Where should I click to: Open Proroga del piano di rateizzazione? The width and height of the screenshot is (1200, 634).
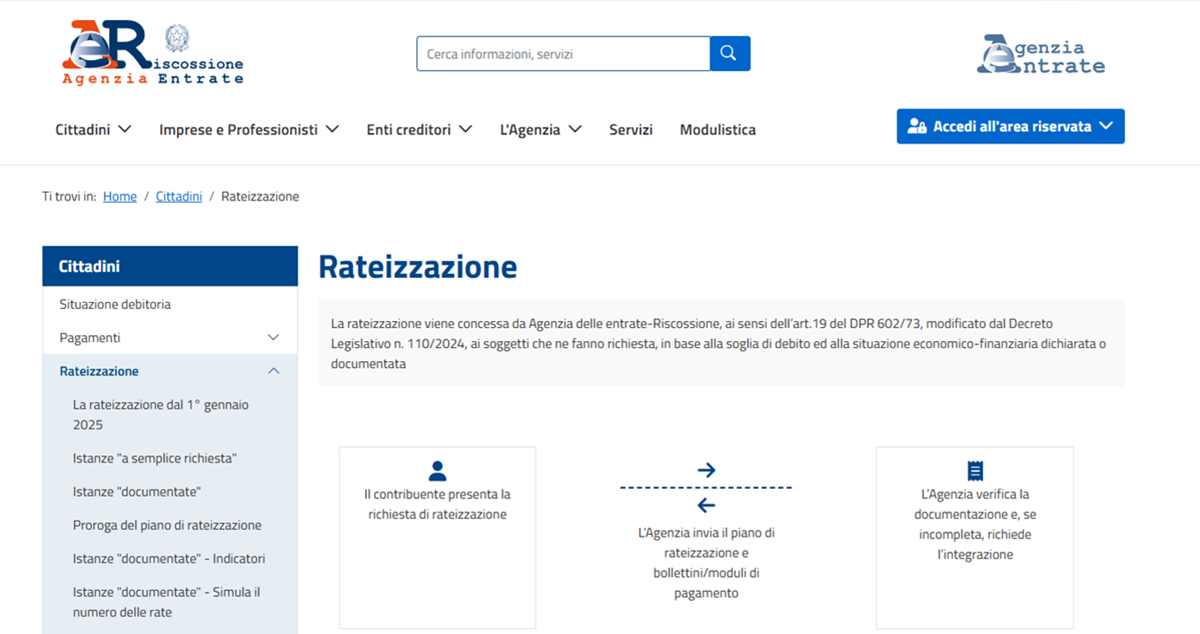[167, 525]
